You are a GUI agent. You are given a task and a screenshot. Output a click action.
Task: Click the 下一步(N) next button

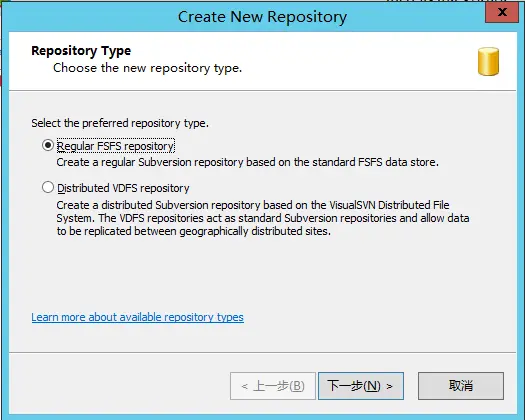[361, 386]
